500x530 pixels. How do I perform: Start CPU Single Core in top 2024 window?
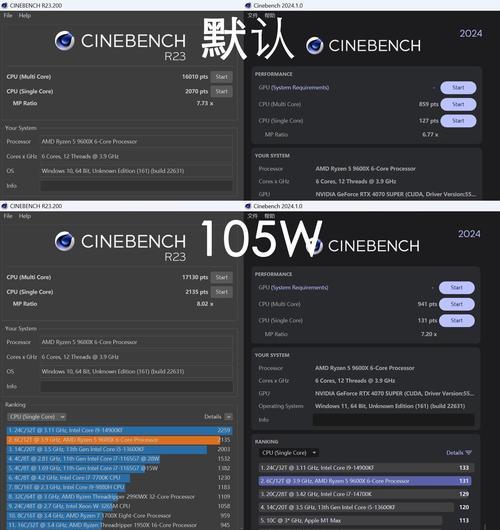click(458, 121)
